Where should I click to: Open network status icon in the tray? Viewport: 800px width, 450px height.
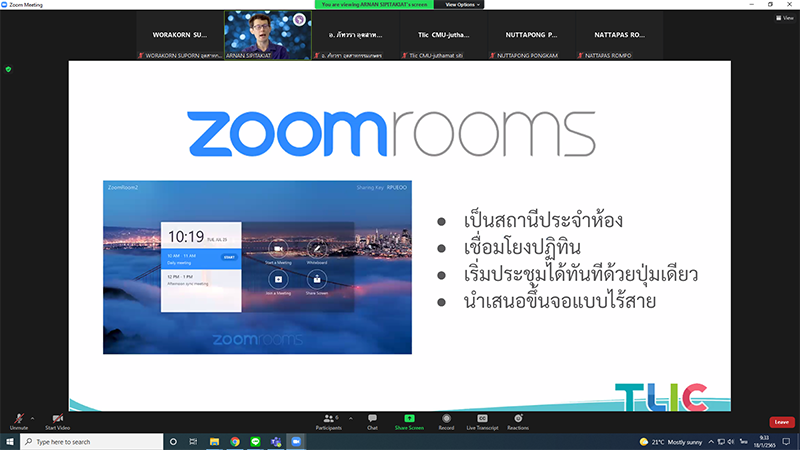[x=721, y=442]
